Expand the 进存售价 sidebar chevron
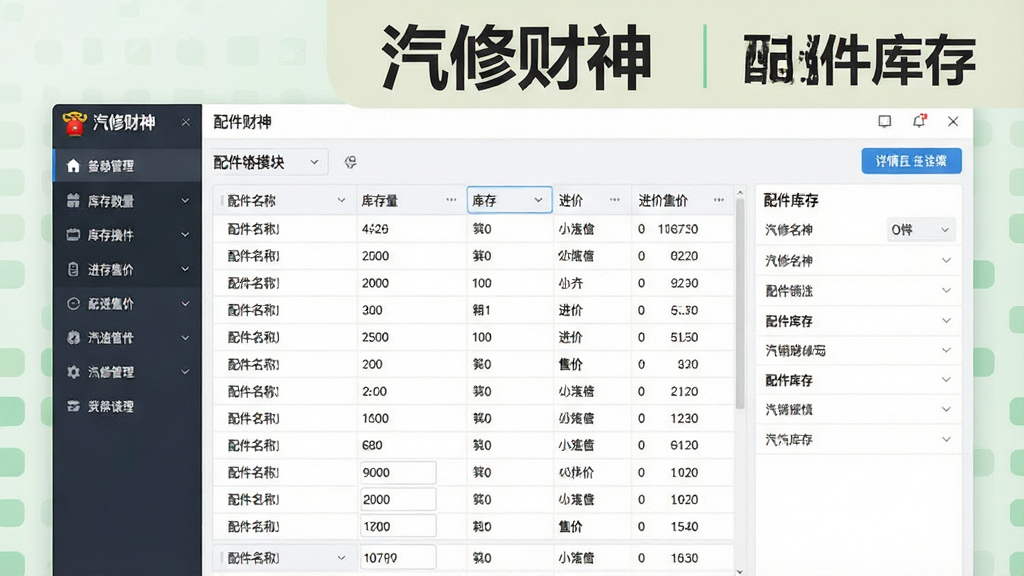This screenshot has height=576, width=1024. click(185, 269)
